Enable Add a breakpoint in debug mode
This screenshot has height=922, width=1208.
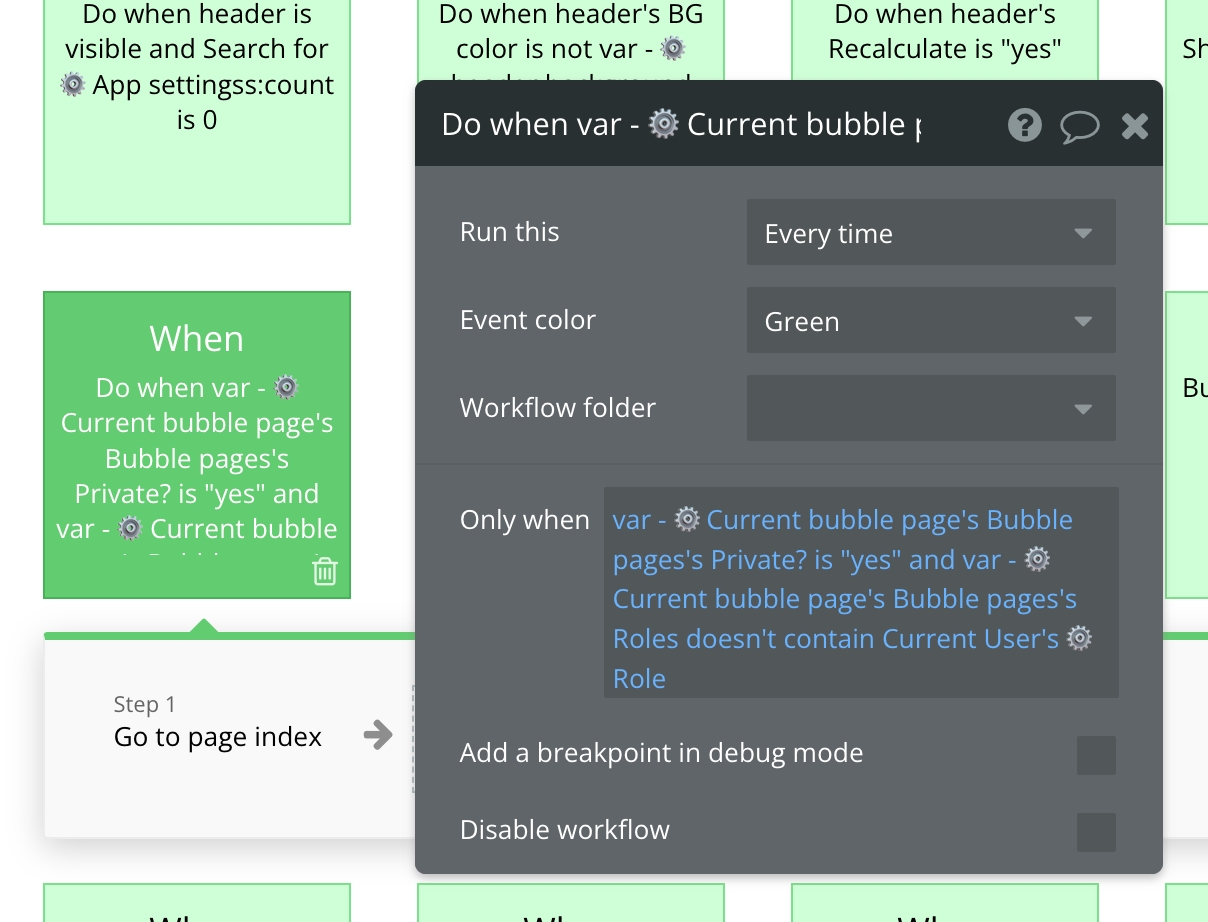1095,755
